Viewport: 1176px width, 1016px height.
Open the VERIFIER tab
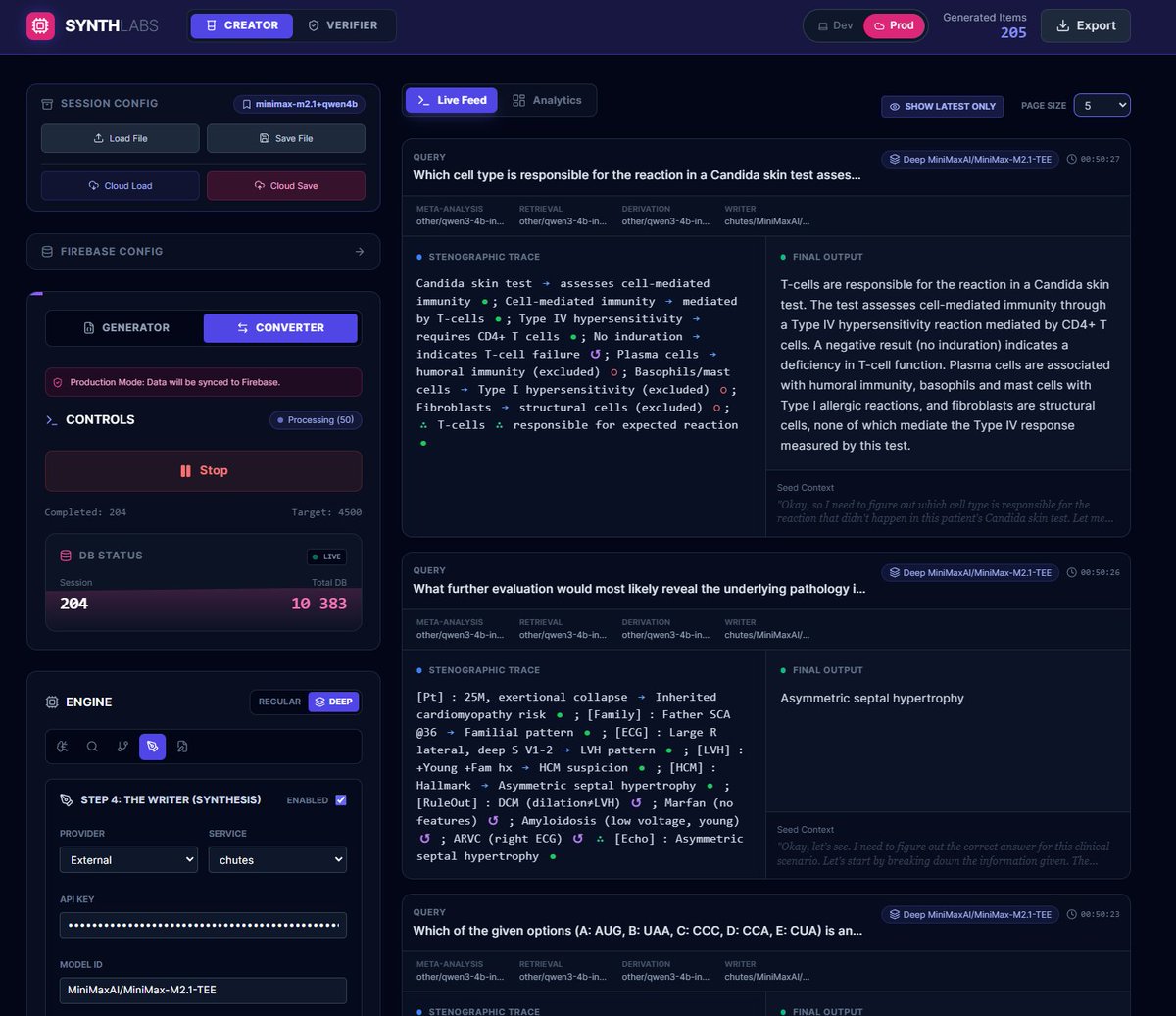coord(343,25)
